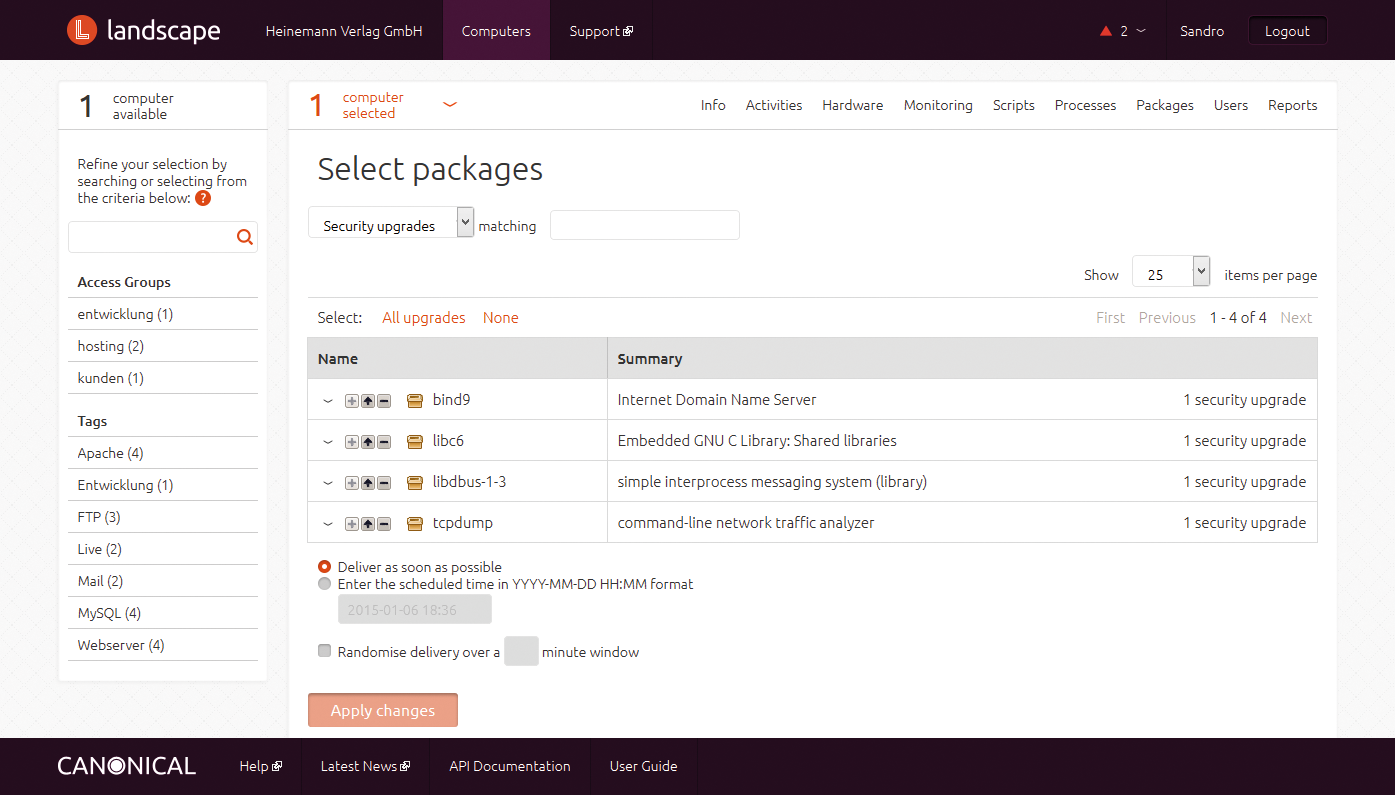1395x795 pixels.
Task: Mark libc6 for removal with the minus icon
Action: click(x=383, y=441)
